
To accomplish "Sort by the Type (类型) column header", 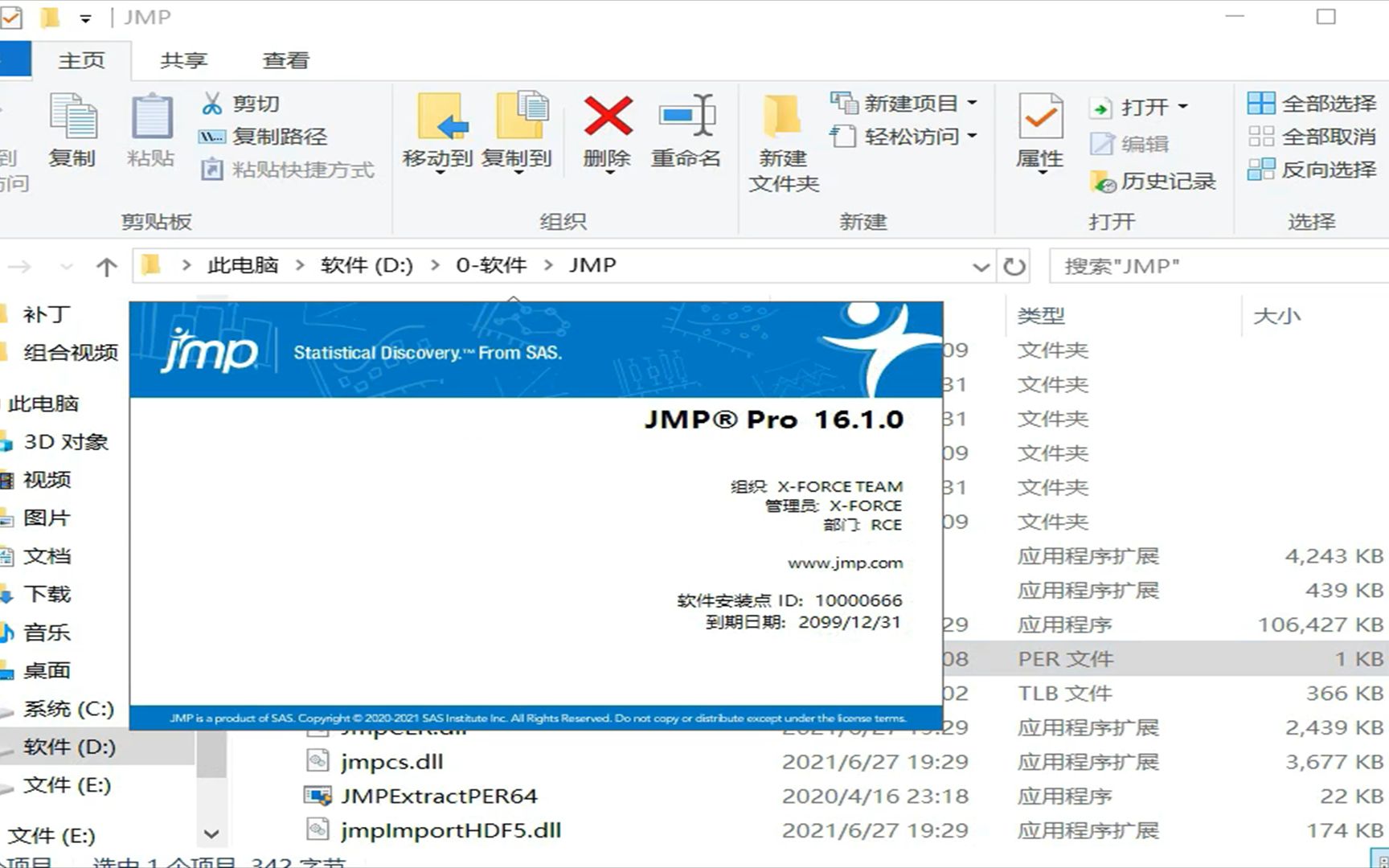I will pos(1041,316).
